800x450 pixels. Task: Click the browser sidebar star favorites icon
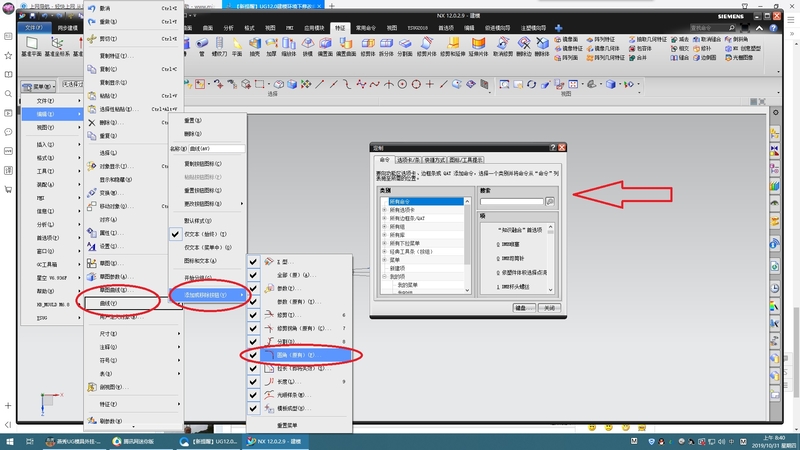(8, 55)
